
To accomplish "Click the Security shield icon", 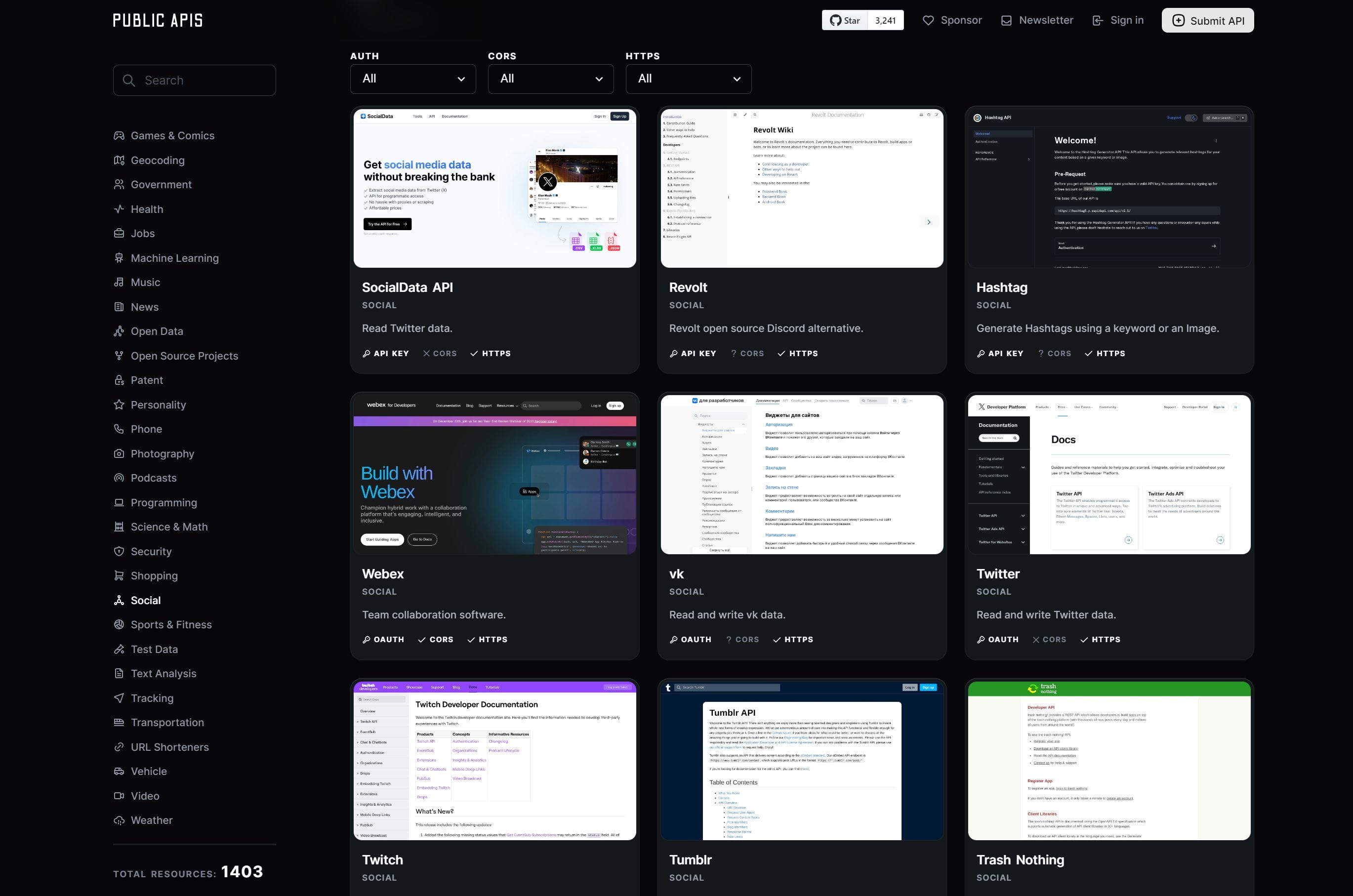I will coord(120,551).
